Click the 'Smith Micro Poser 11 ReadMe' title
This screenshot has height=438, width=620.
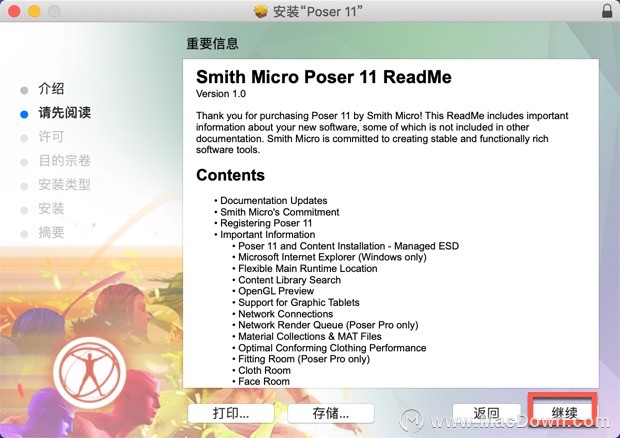(324, 77)
